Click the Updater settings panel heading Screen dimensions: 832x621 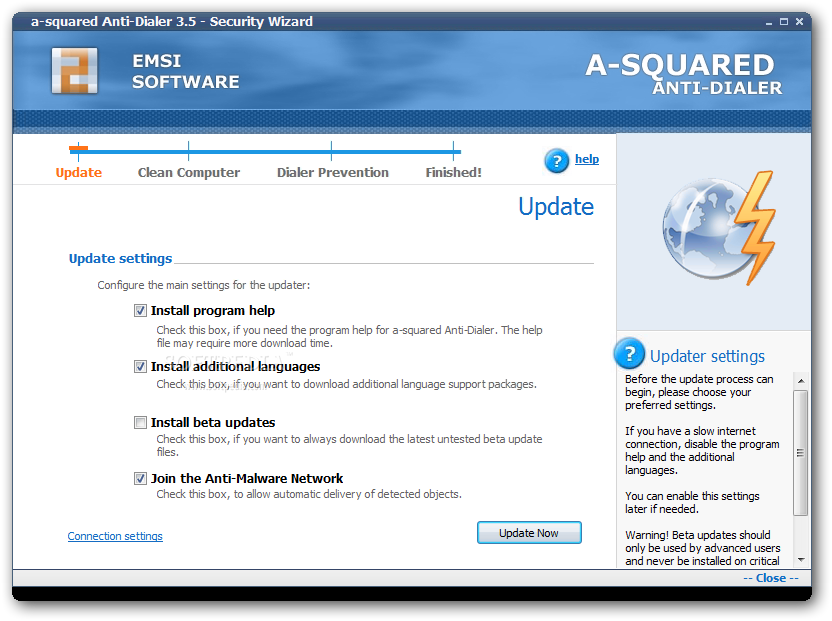pos(707,356)
